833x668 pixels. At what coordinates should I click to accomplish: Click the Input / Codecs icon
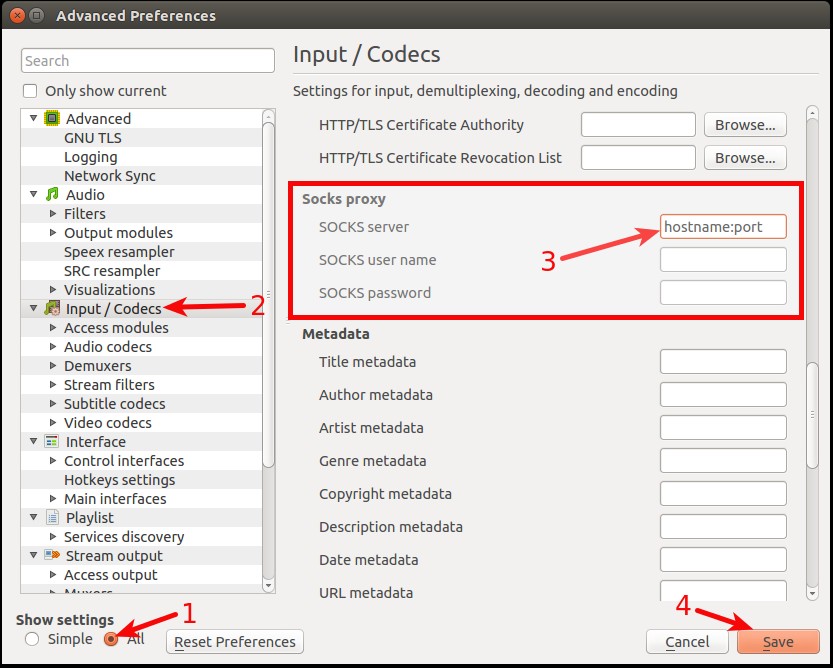tap(52, 309)
